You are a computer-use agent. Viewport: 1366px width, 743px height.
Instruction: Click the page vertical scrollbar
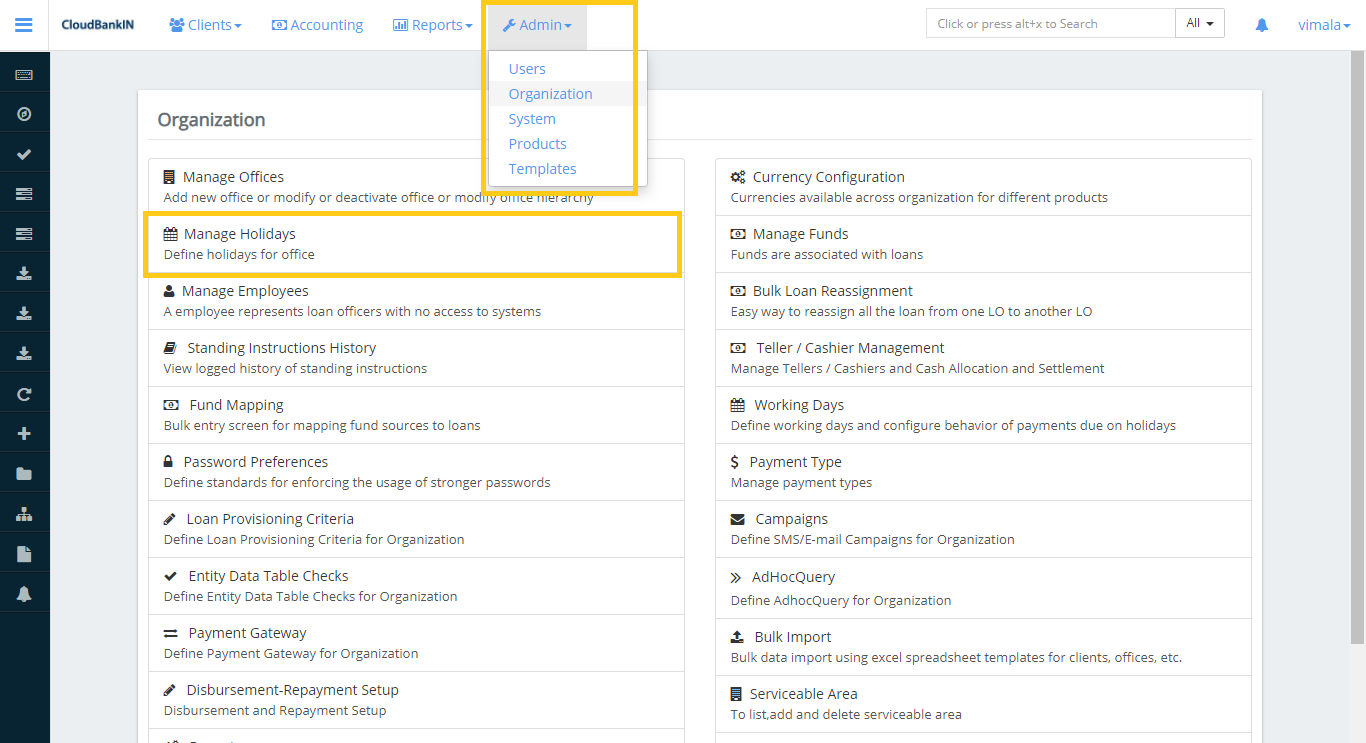pyautogui.click(x=1357, y=350)
